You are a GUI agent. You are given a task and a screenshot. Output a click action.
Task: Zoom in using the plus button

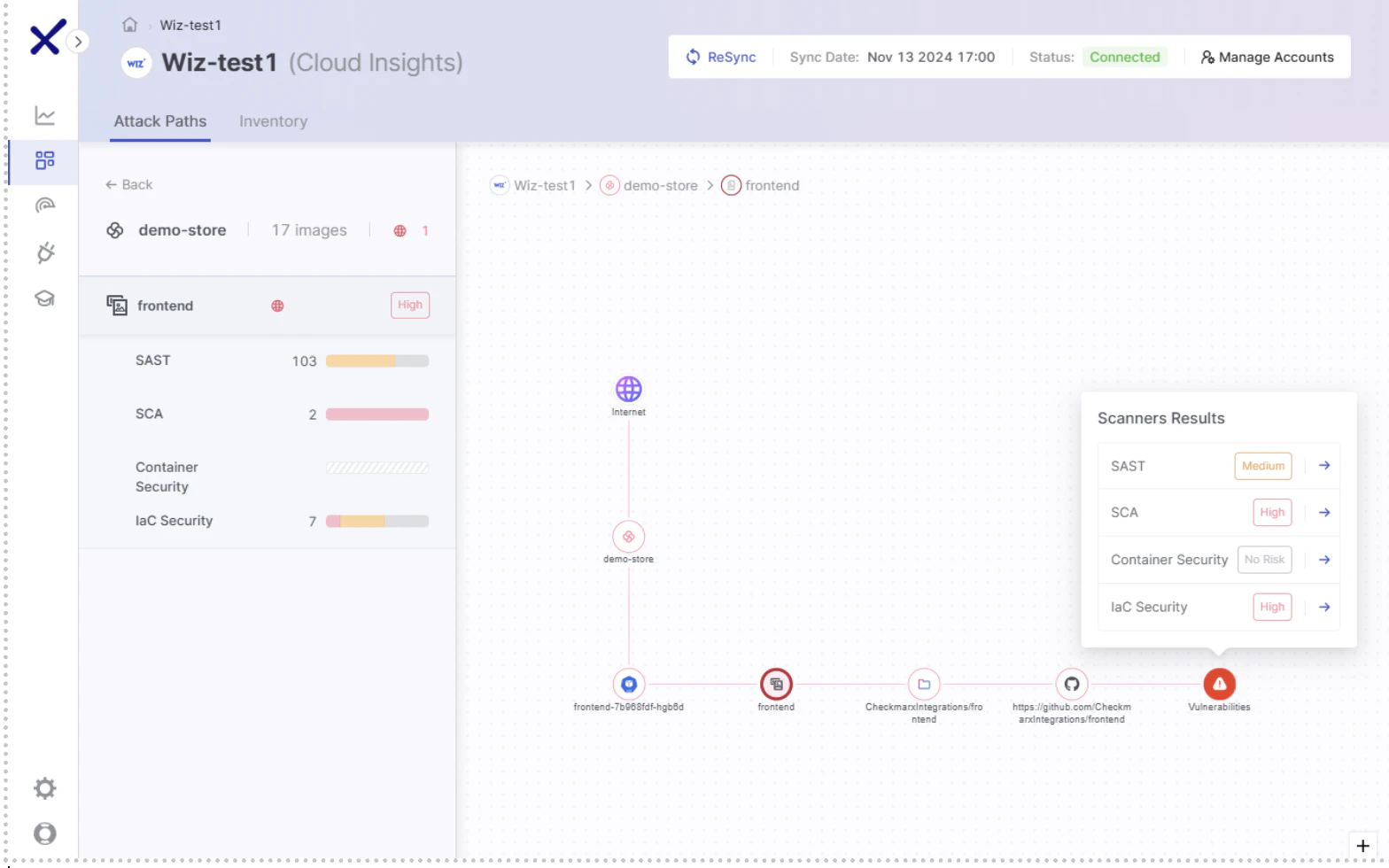pyautogui.click(x=1362, y=846)
